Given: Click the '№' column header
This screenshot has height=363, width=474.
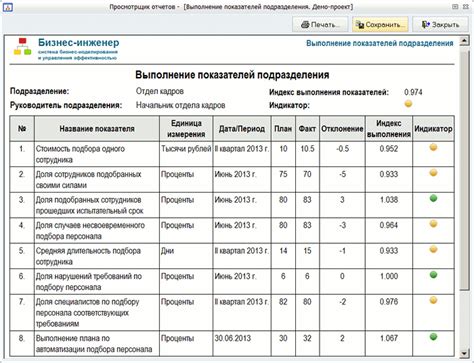Looking at the screenshot, I should click(22, 128).
